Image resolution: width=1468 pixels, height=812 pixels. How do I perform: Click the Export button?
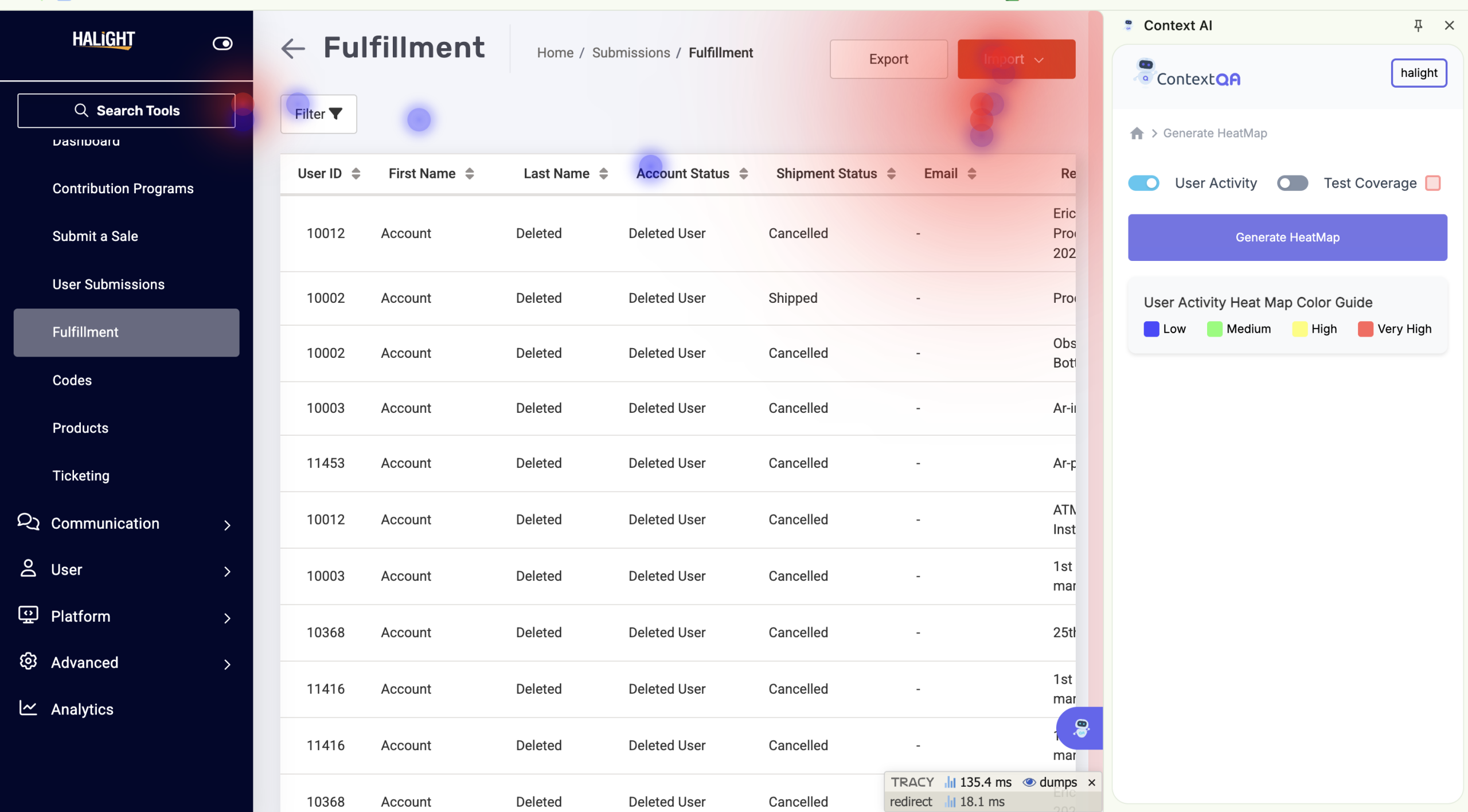pos(888,59)
